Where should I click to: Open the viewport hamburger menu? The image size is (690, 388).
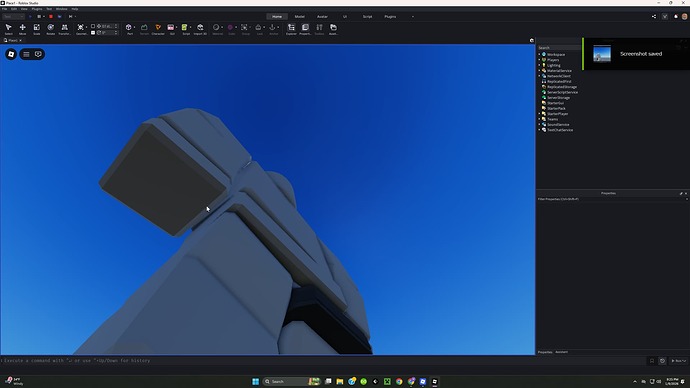click(26, 54)
